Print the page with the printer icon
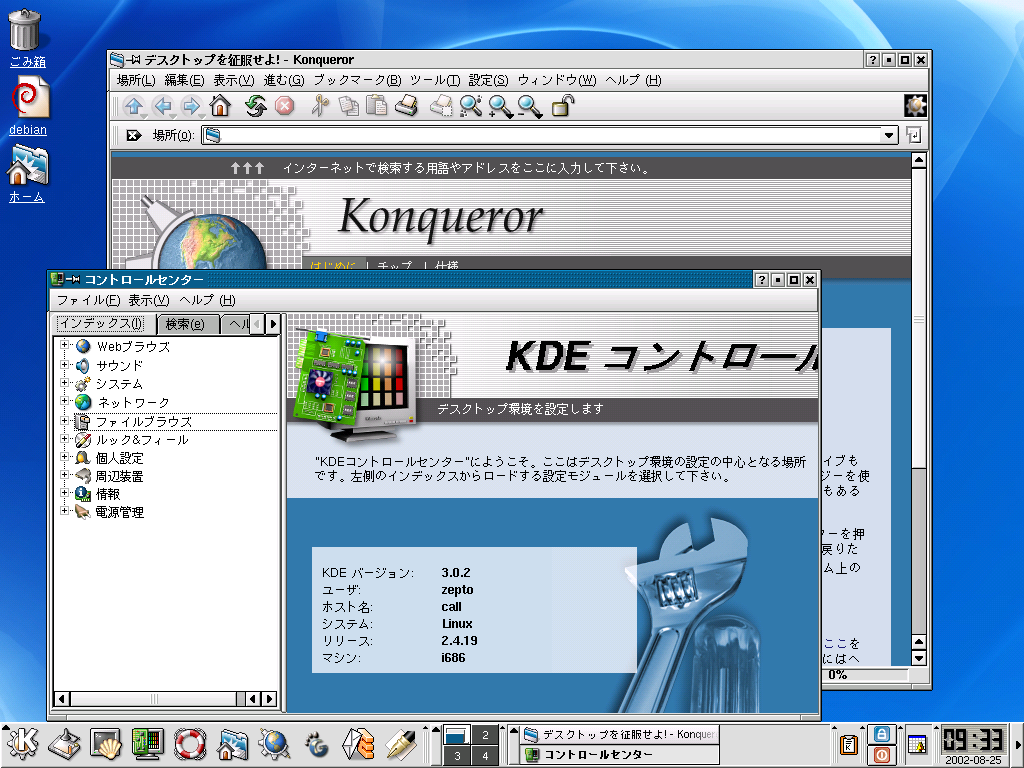Viewport: 1024px width, 768px height. pos(406,106)
